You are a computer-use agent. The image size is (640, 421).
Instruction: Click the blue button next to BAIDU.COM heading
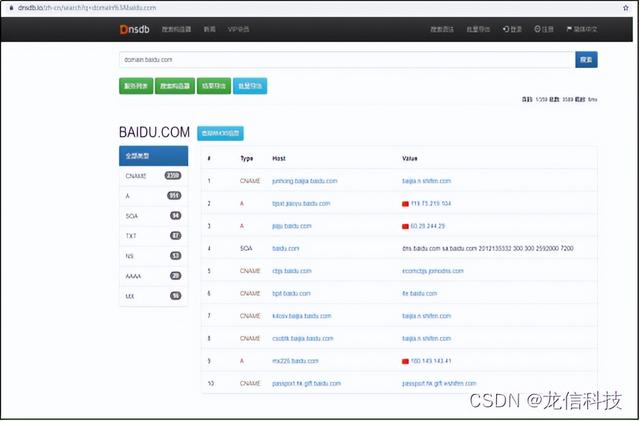pyautogui.click(x=220, y=133)
